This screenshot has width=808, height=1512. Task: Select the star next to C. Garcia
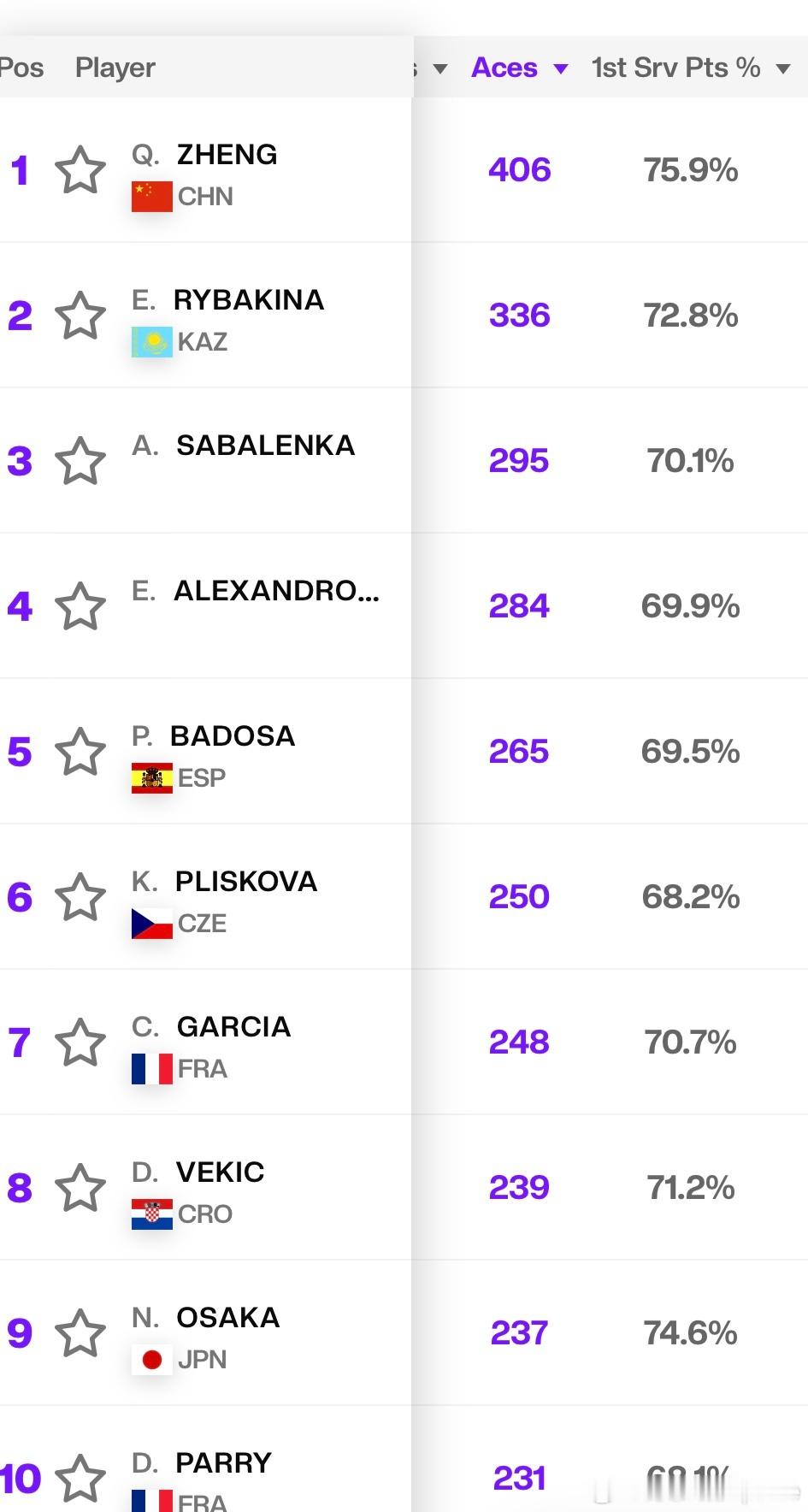(x=80, y=1042)
